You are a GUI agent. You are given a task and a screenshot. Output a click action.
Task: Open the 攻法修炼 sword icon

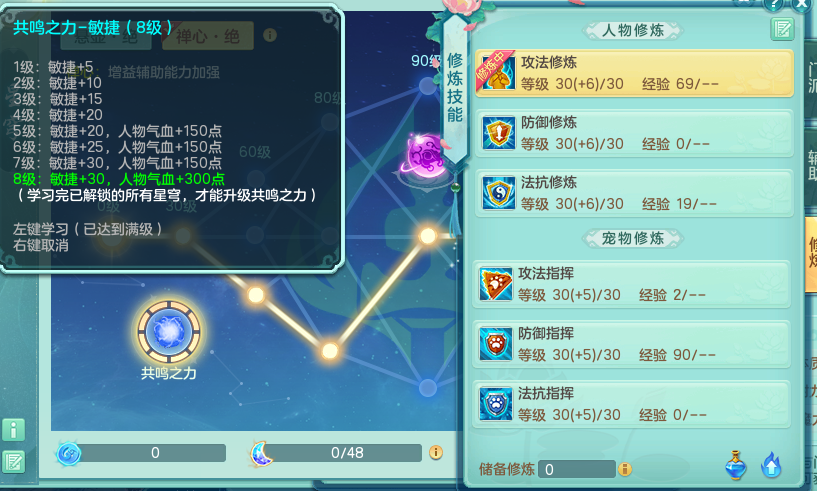click(495, 73)
